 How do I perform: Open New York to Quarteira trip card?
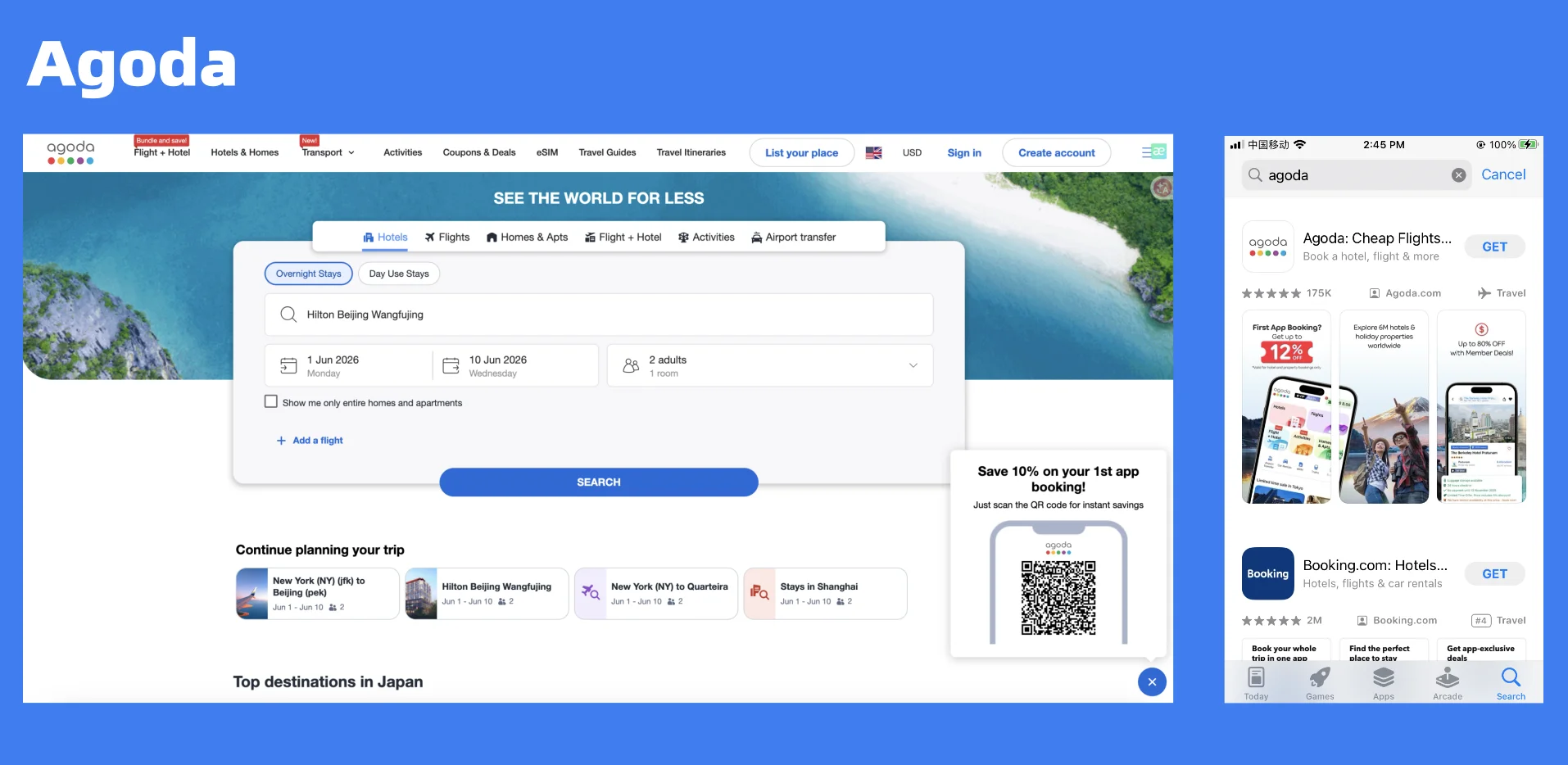[x=656, y=594]
